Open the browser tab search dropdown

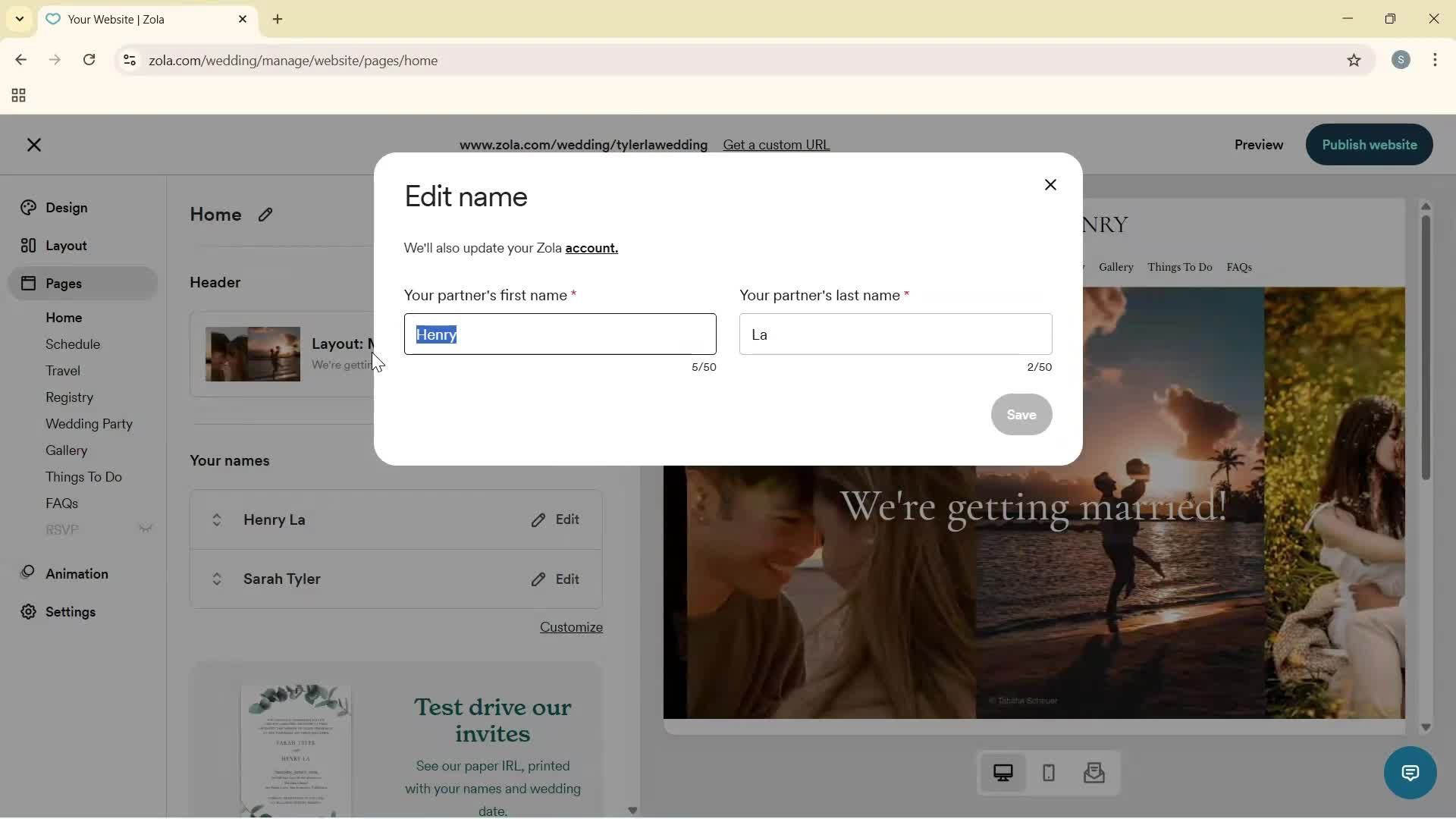[x=19, y=19]
